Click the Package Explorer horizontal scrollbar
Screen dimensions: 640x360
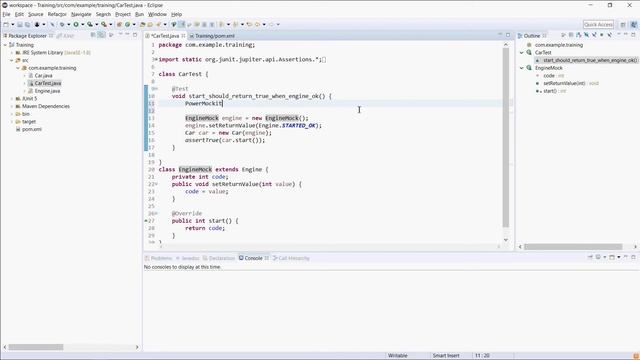pyautogui.click(x=36, y=347)
